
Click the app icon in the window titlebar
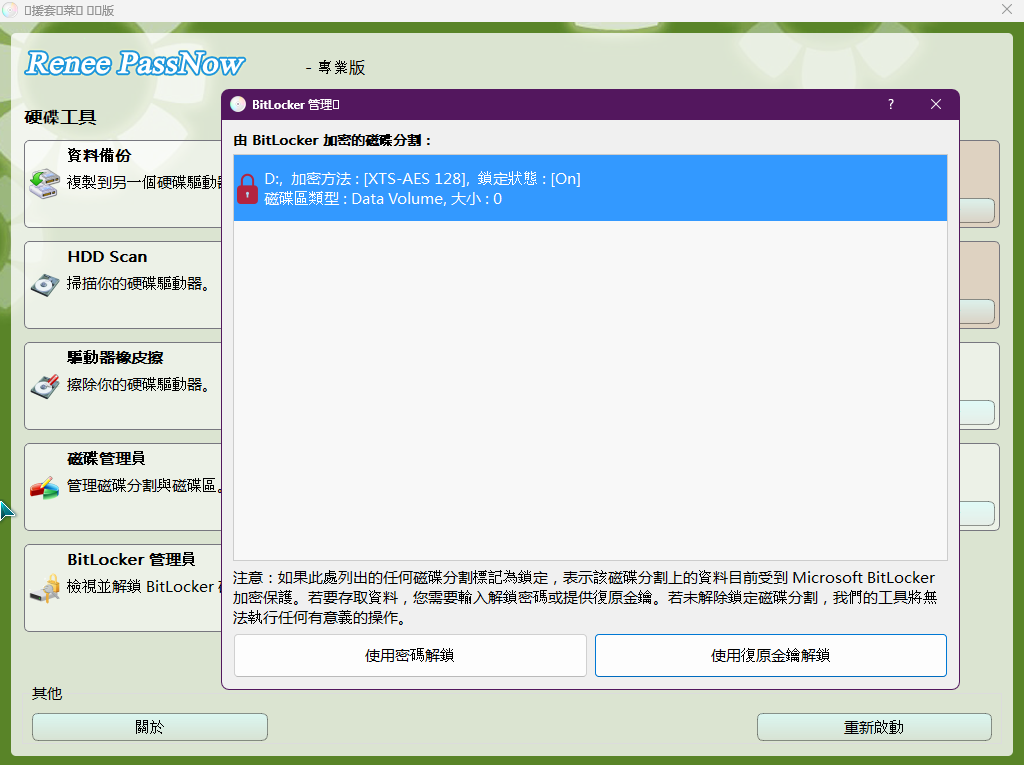coord(12,10)
